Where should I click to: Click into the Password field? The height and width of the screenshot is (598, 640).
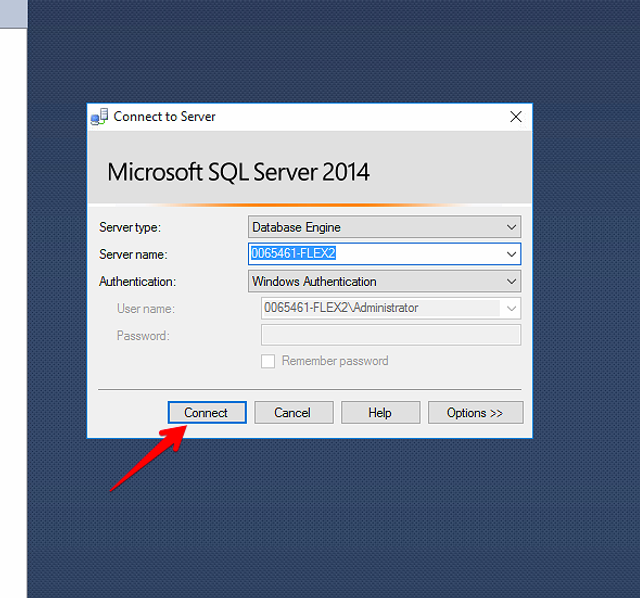pyautogui.click(x=391, y=335)
